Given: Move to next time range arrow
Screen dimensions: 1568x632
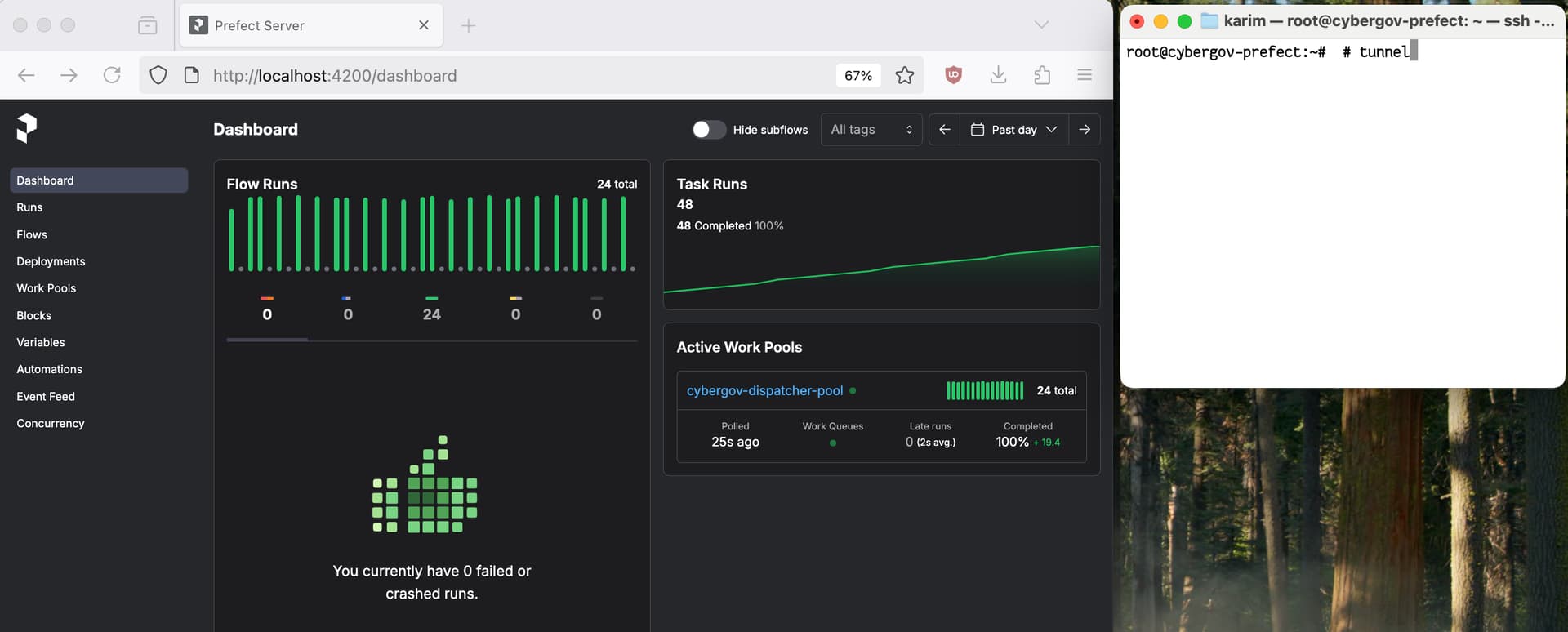Looking at the screenshot, I should click(x=1085, y=130).
